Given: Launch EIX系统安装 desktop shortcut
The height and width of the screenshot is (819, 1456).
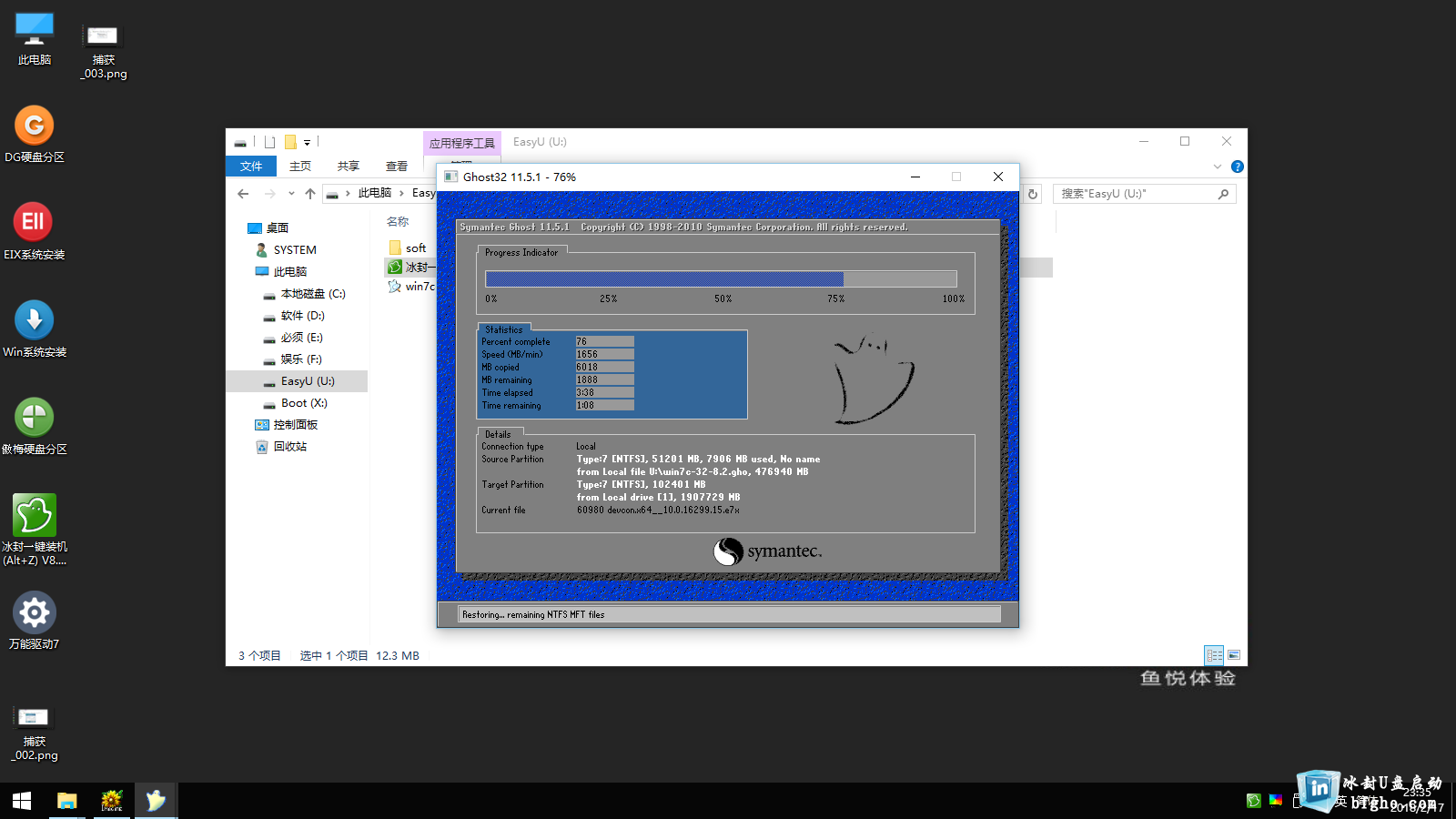Looking at the screenshot, I should (35, 231).
